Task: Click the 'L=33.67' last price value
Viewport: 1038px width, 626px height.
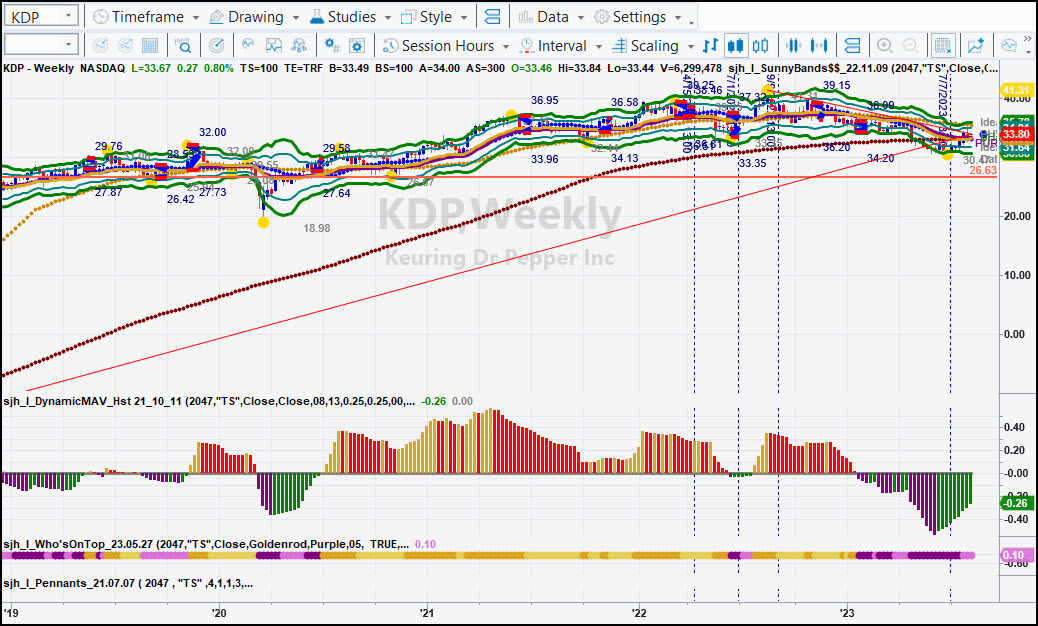Action: [x=152, y=68]
